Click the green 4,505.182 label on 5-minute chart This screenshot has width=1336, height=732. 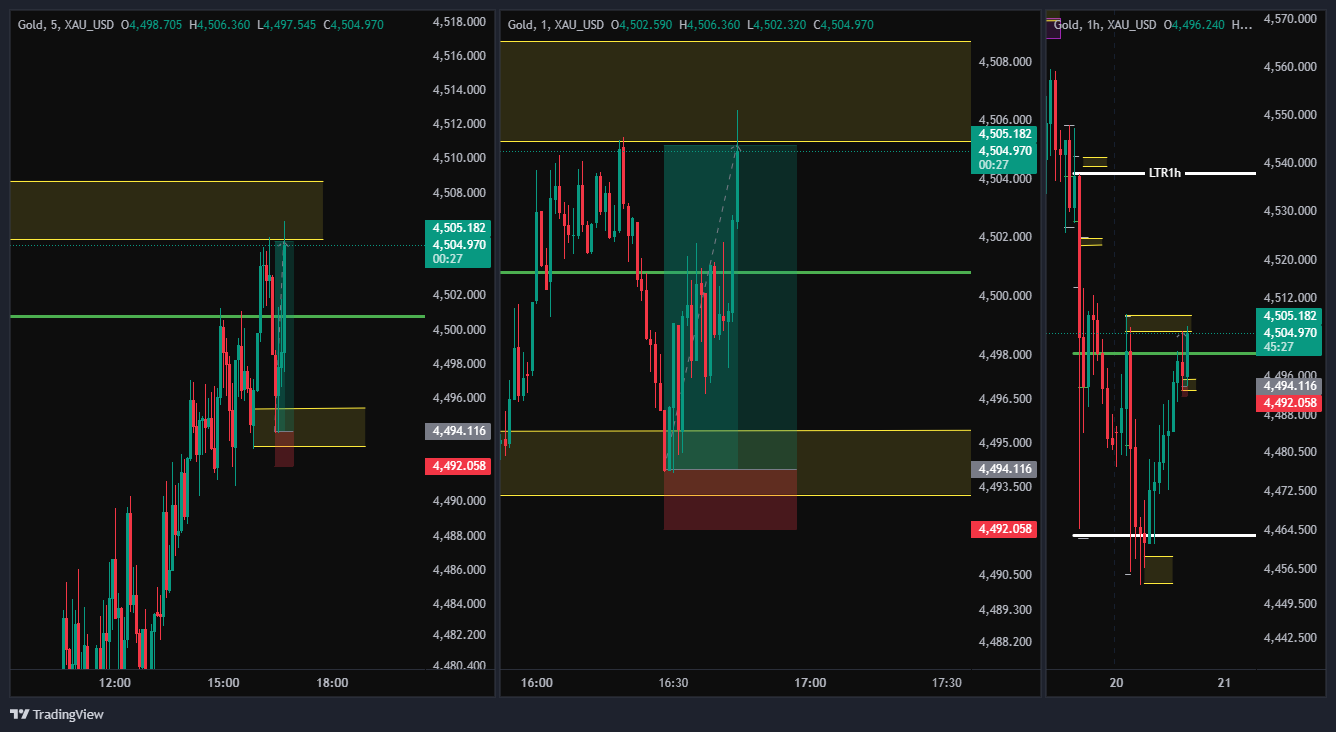pyautogui.click(x=457, y=228)
